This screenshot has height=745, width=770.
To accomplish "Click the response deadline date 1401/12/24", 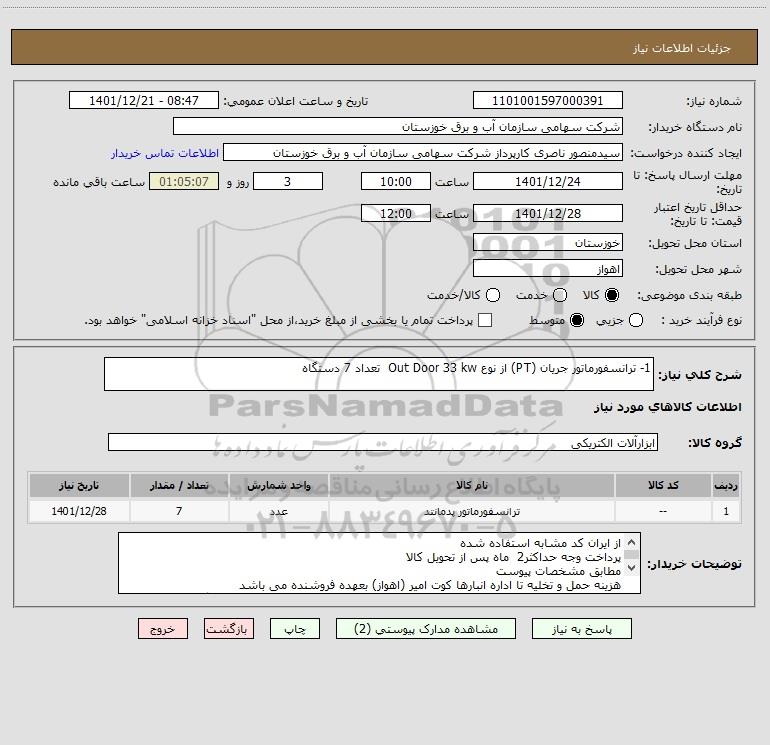I will point(548,182).
